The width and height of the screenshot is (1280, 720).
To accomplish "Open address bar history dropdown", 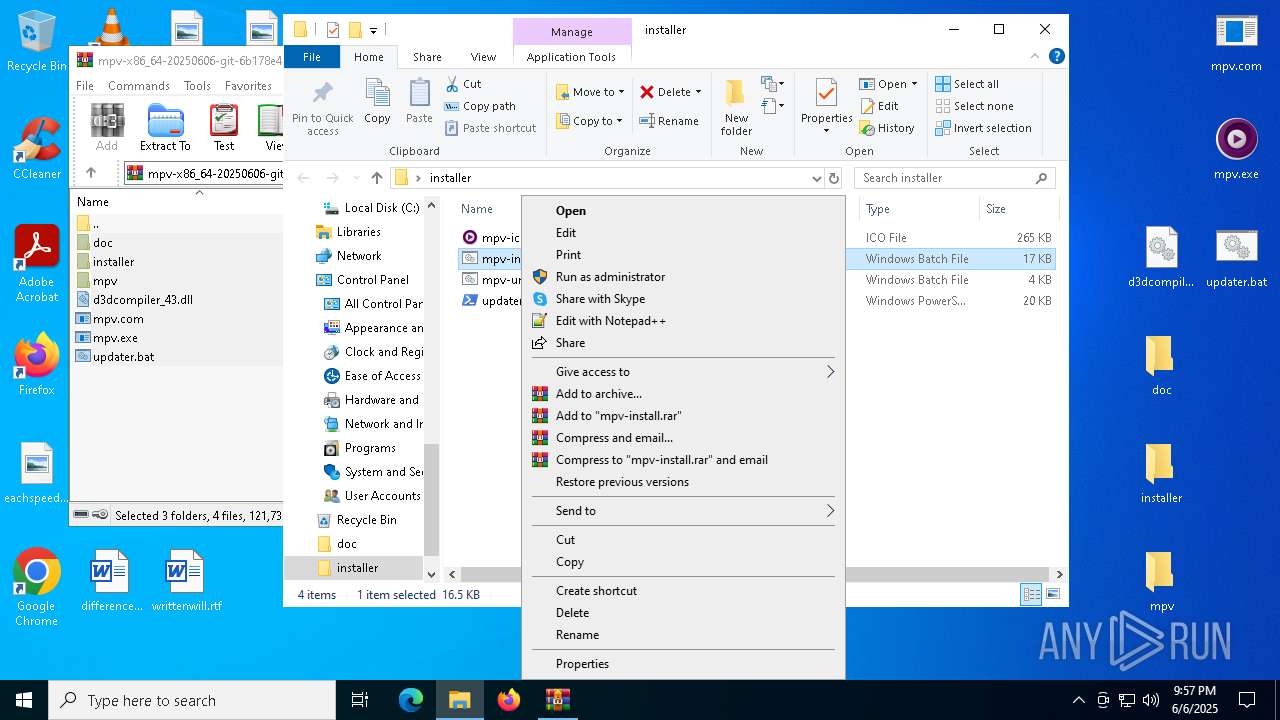I will [817, 178].
